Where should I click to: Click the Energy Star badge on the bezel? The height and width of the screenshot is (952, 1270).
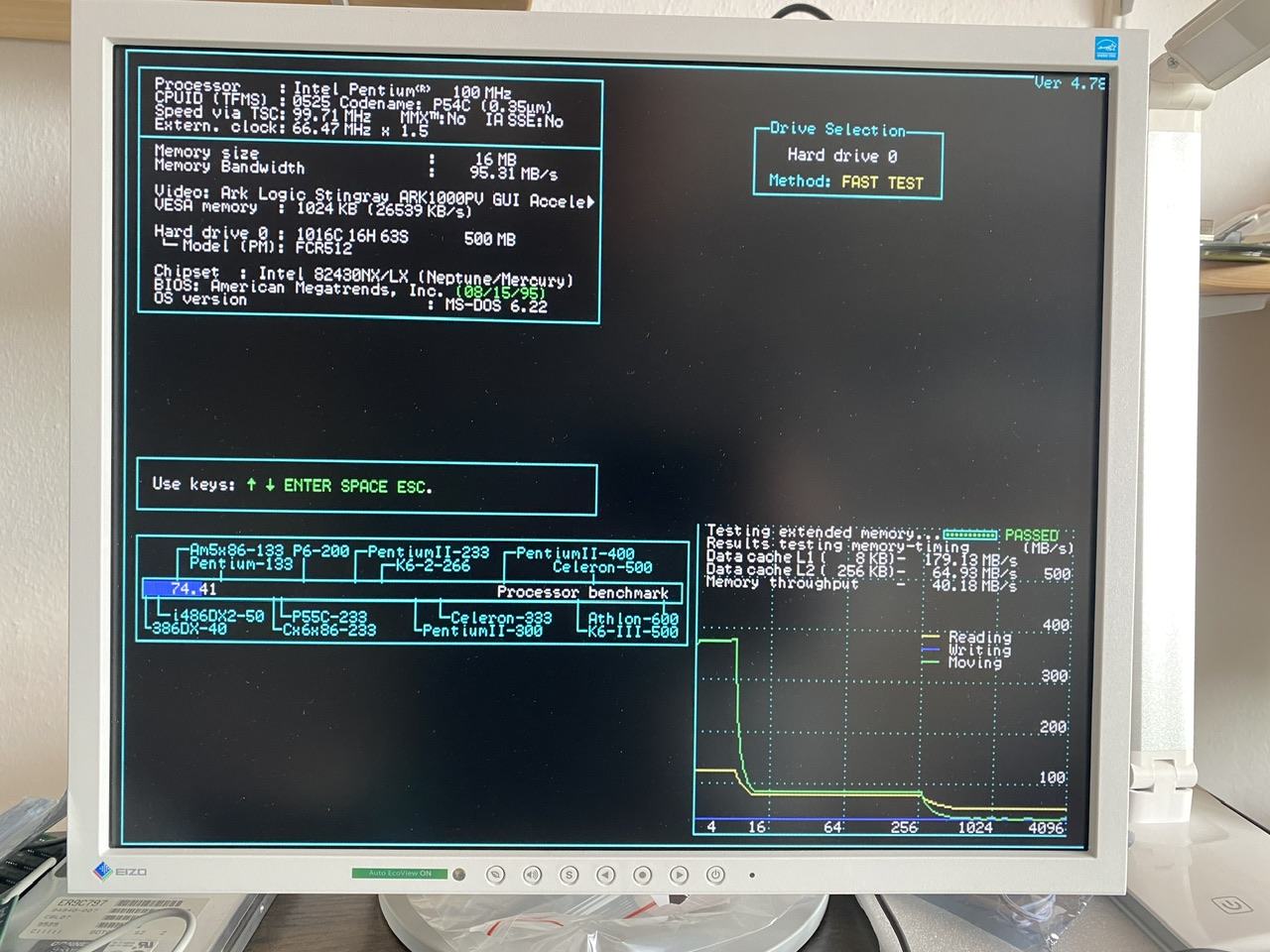click(x=1107, y=48)
